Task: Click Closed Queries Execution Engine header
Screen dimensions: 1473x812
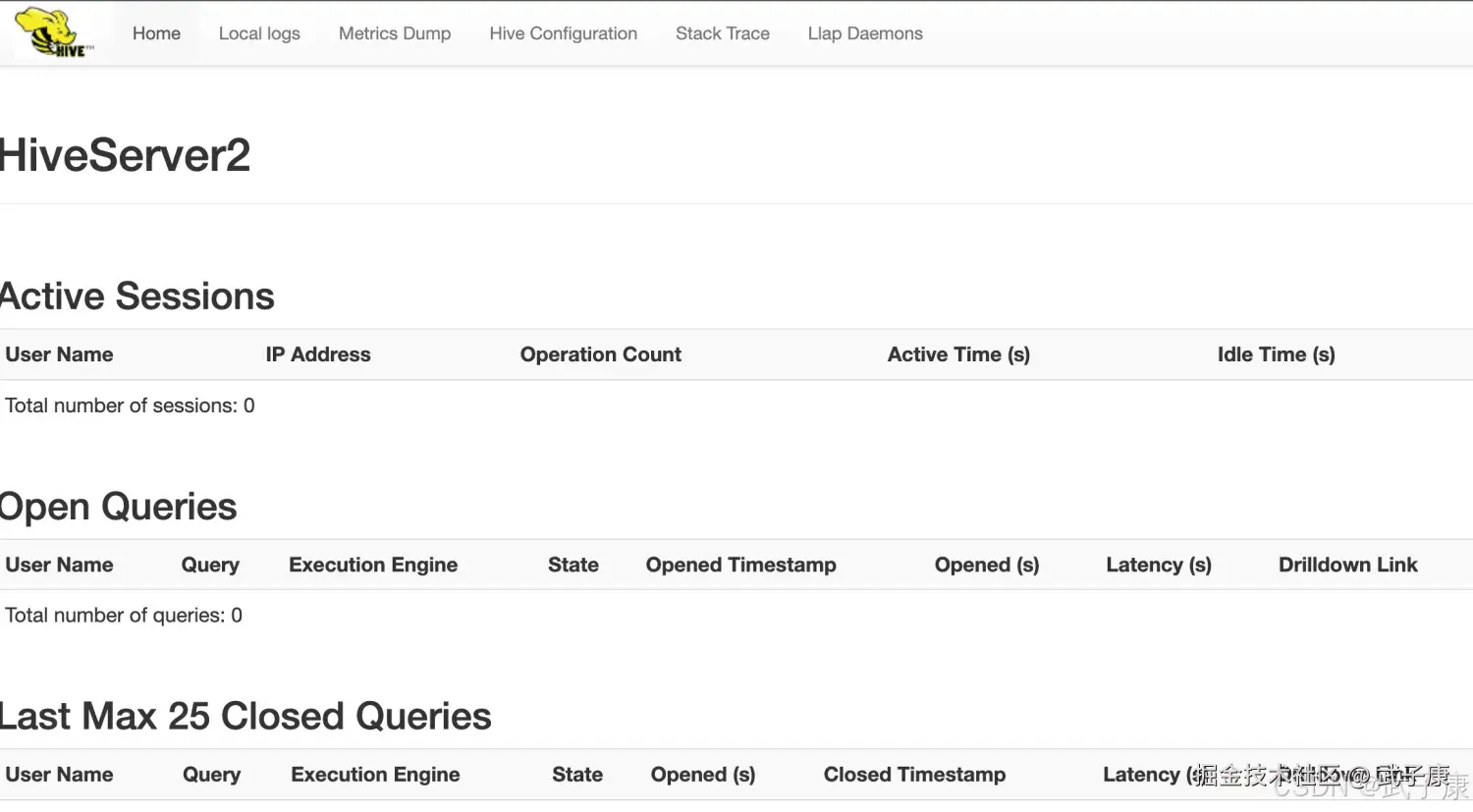Action: click(x=375, y=775)
